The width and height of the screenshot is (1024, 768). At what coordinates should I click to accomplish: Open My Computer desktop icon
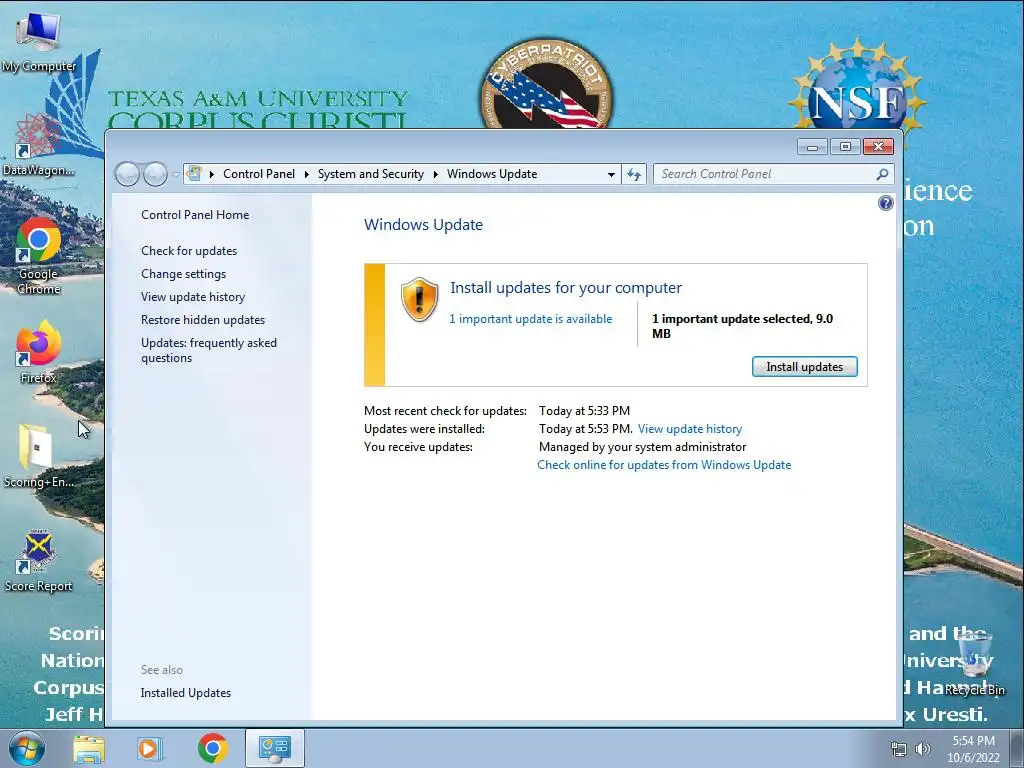(x=39, y=40)
